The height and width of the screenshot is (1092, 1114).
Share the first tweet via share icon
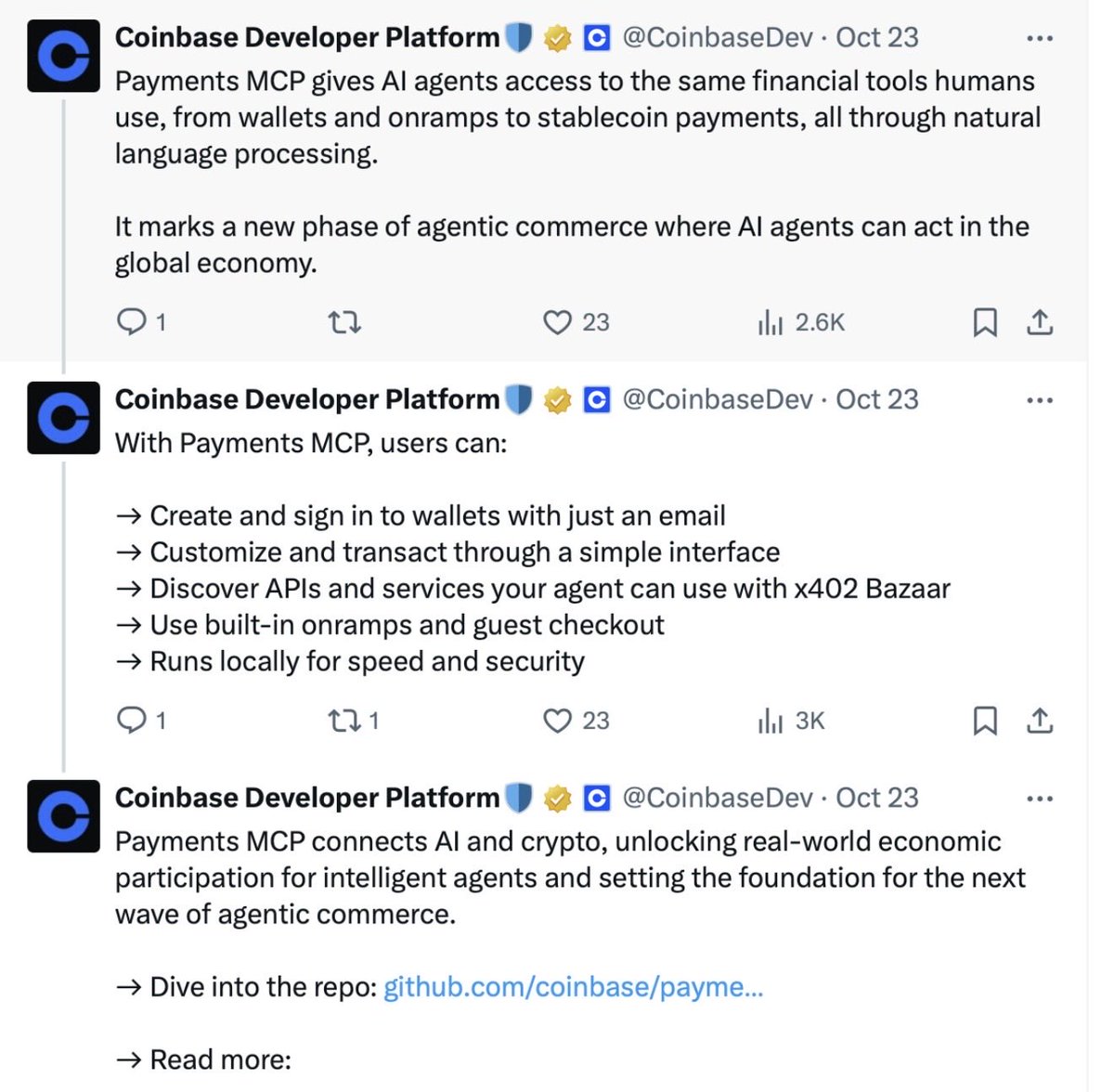pyautogui.click(x=1040, y=322)
